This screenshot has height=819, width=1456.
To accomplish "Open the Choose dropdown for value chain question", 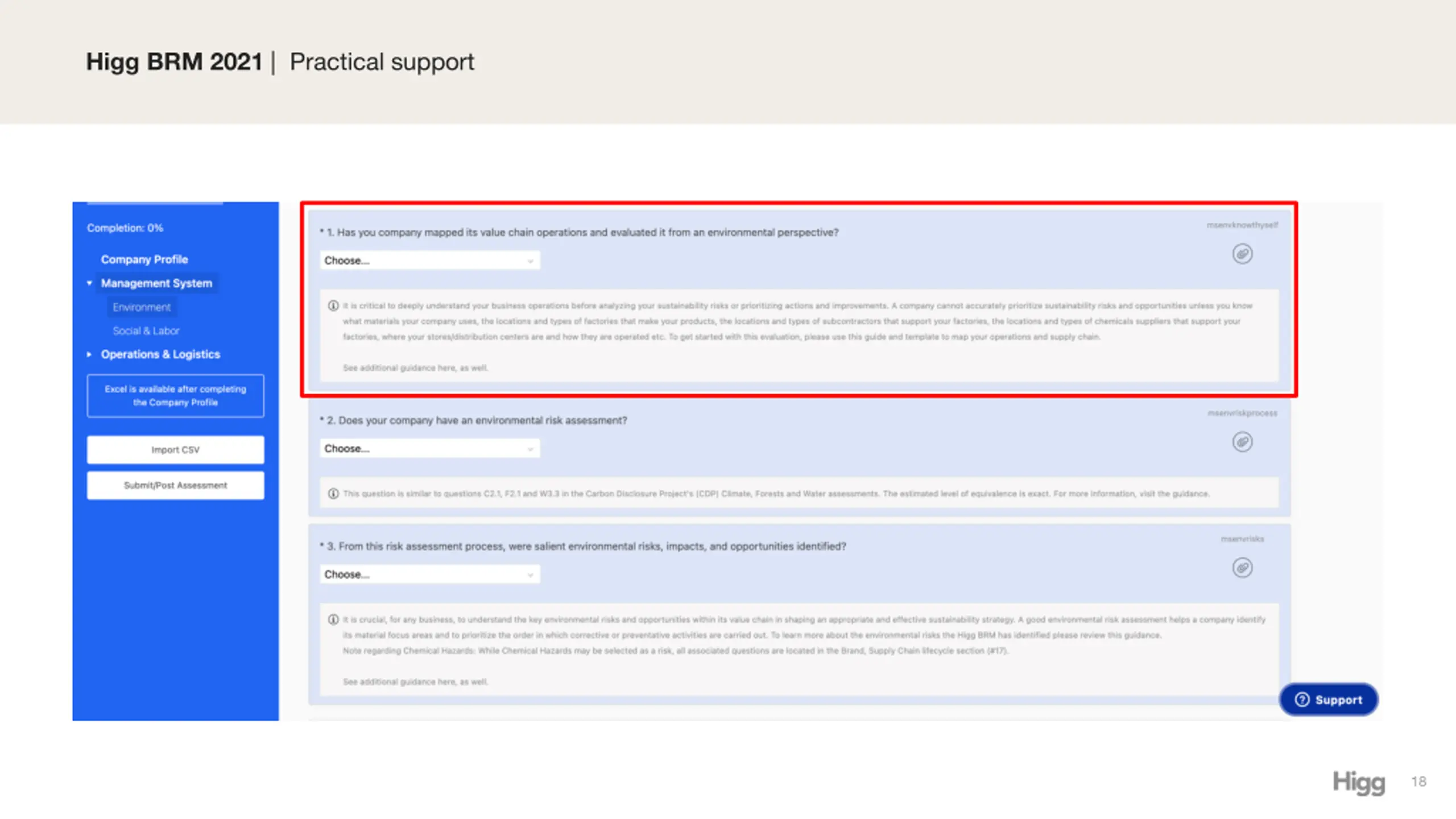I will pyautogui.click(x=429, y=260).
